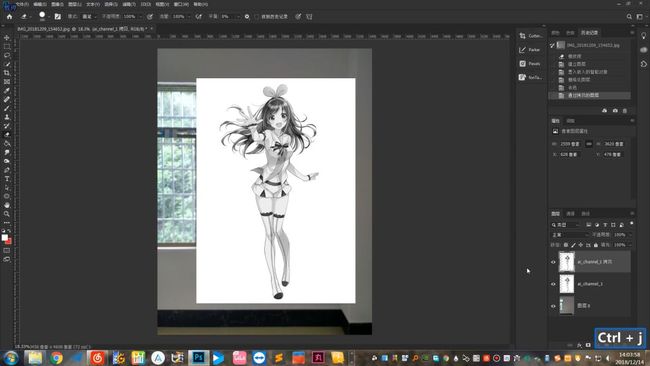
Task: Toggle pressure for opacity in options bar
Action: tap(150, 17)
